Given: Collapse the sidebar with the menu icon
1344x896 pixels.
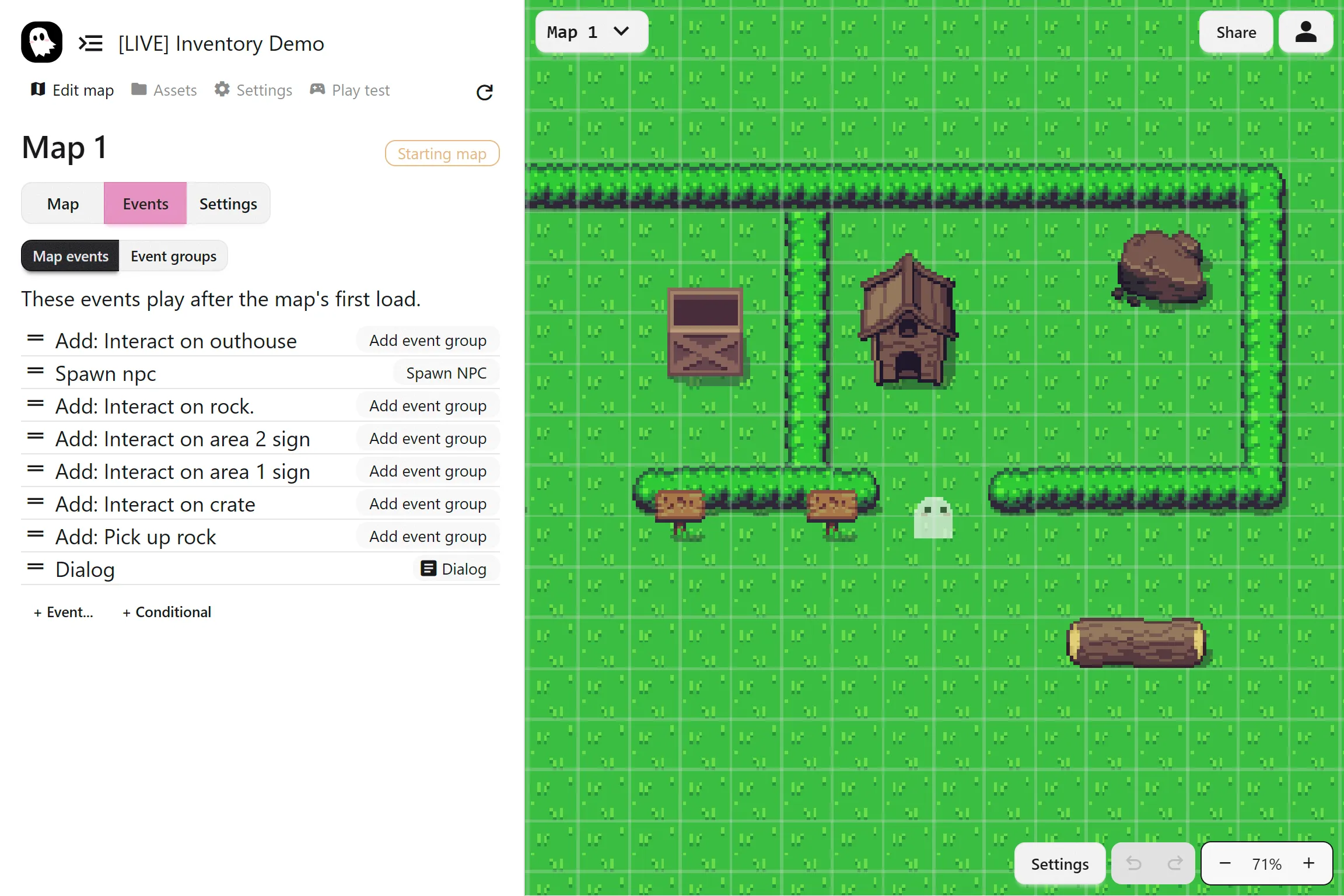Looking at the screenshot, I should pos(90,43).
